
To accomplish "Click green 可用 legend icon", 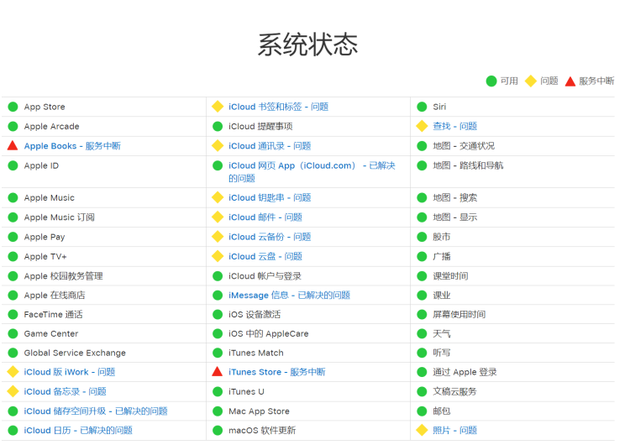I will click(491, 81).
